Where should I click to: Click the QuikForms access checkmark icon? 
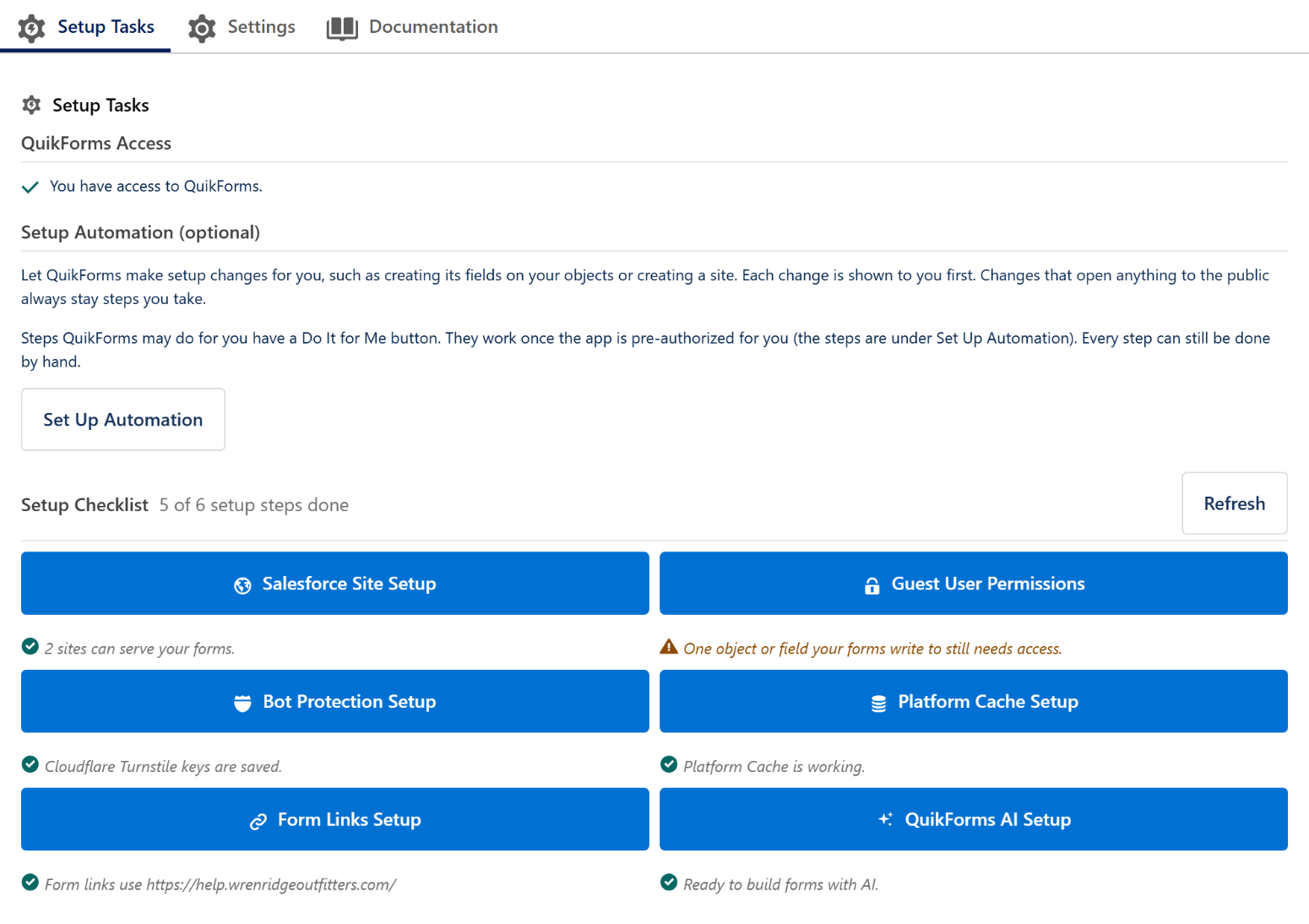point(30,187)
